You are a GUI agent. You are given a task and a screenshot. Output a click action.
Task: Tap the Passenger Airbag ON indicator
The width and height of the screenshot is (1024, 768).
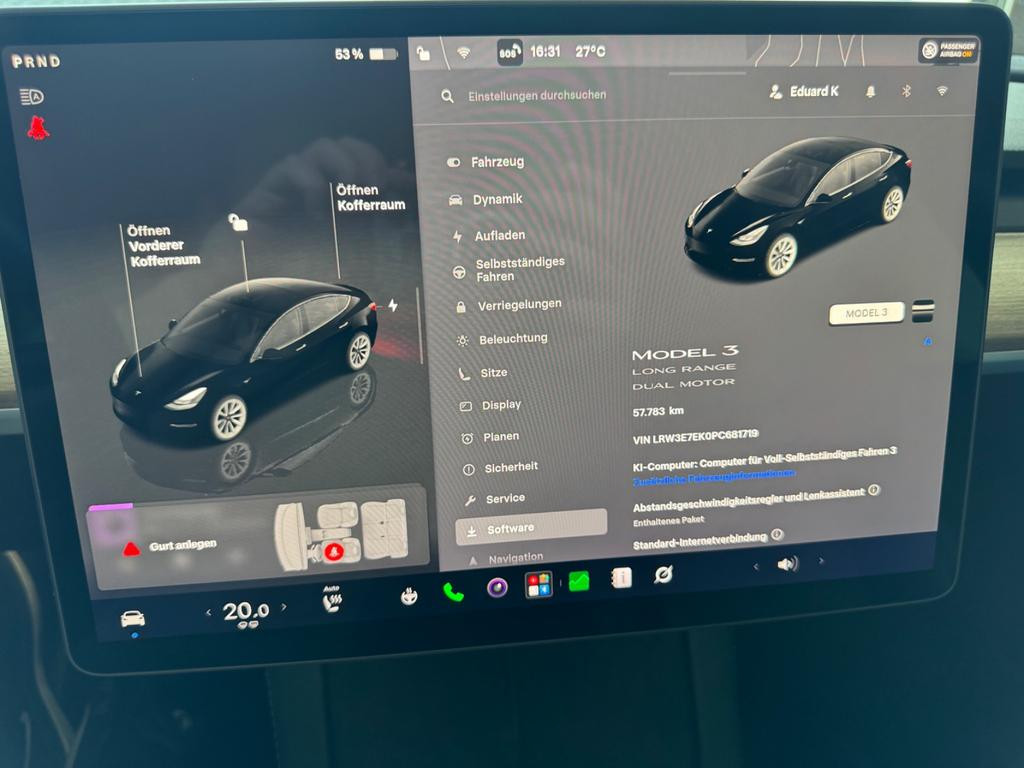coord(948,50)
